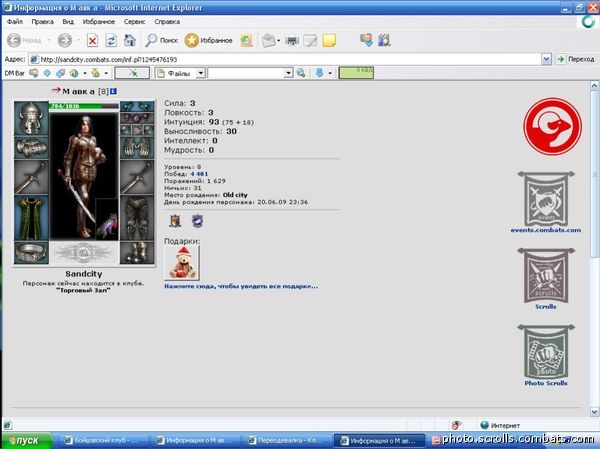The height and width of the screenshot is (449, 600).
Task: Open History using the clock-globe icon
Action: coord(246,40)
